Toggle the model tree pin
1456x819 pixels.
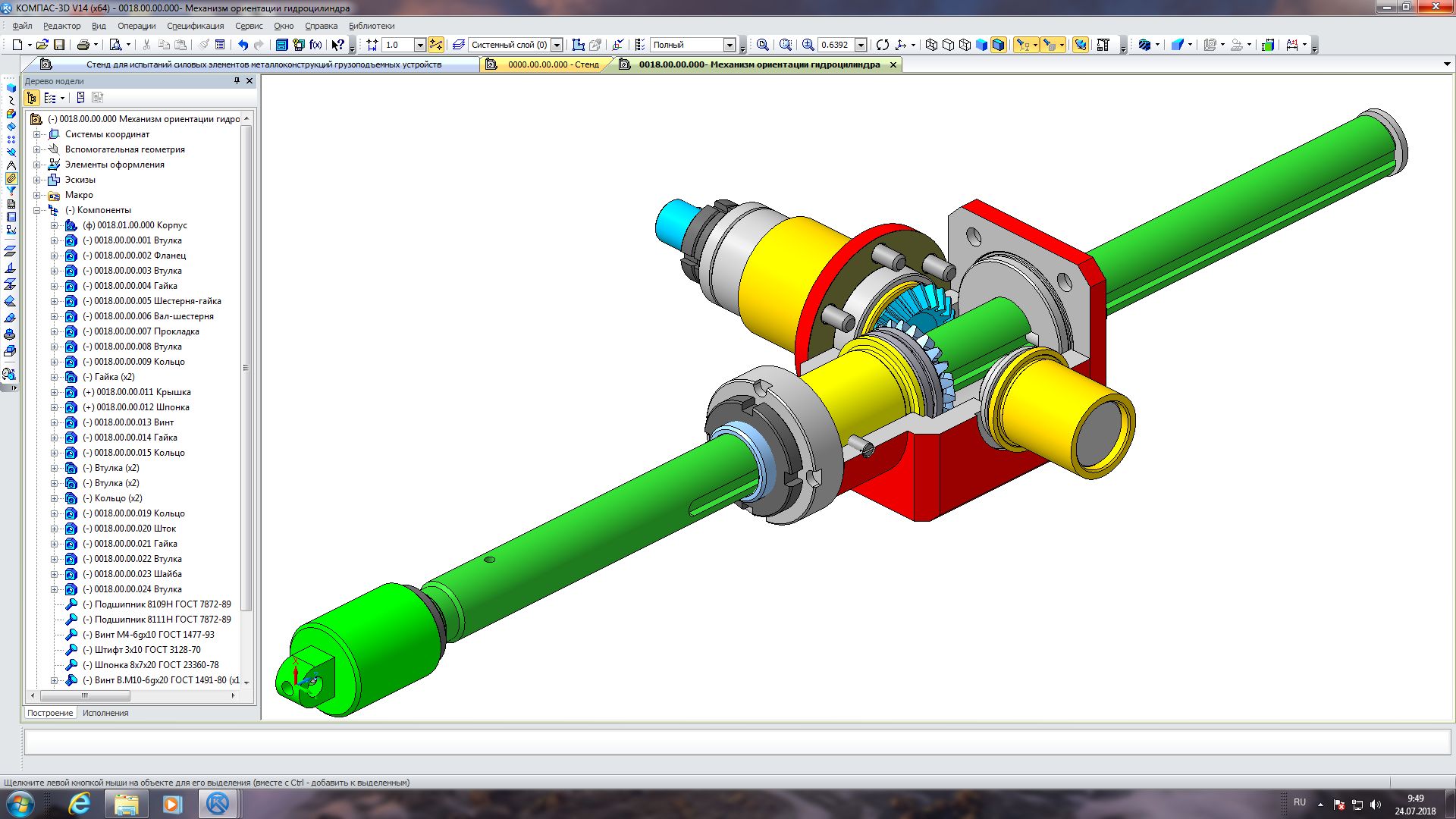(237, 80)
